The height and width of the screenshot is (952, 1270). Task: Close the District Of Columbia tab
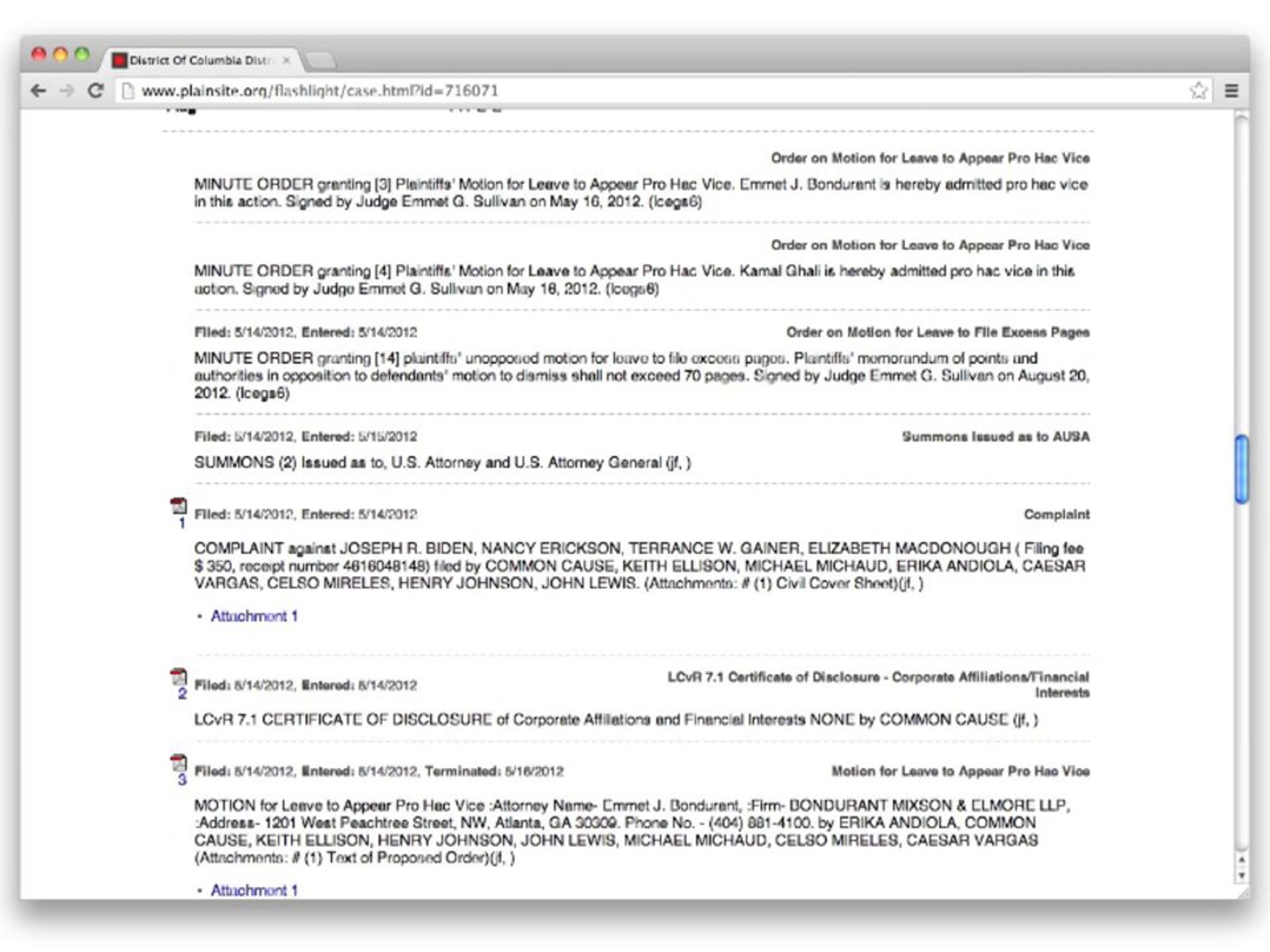pos(286,60)
